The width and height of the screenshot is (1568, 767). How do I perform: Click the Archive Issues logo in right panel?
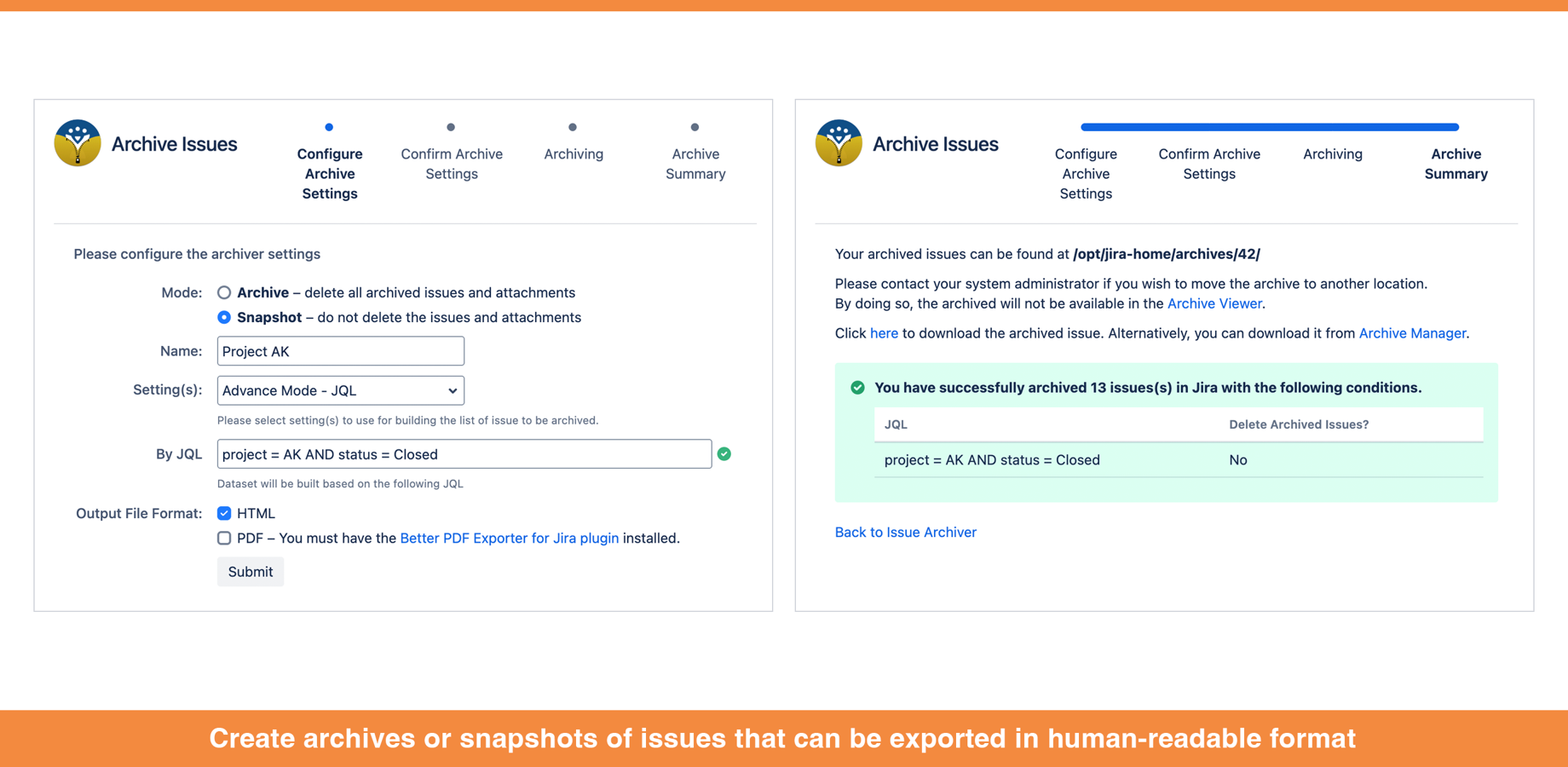[x=839, y=143]
